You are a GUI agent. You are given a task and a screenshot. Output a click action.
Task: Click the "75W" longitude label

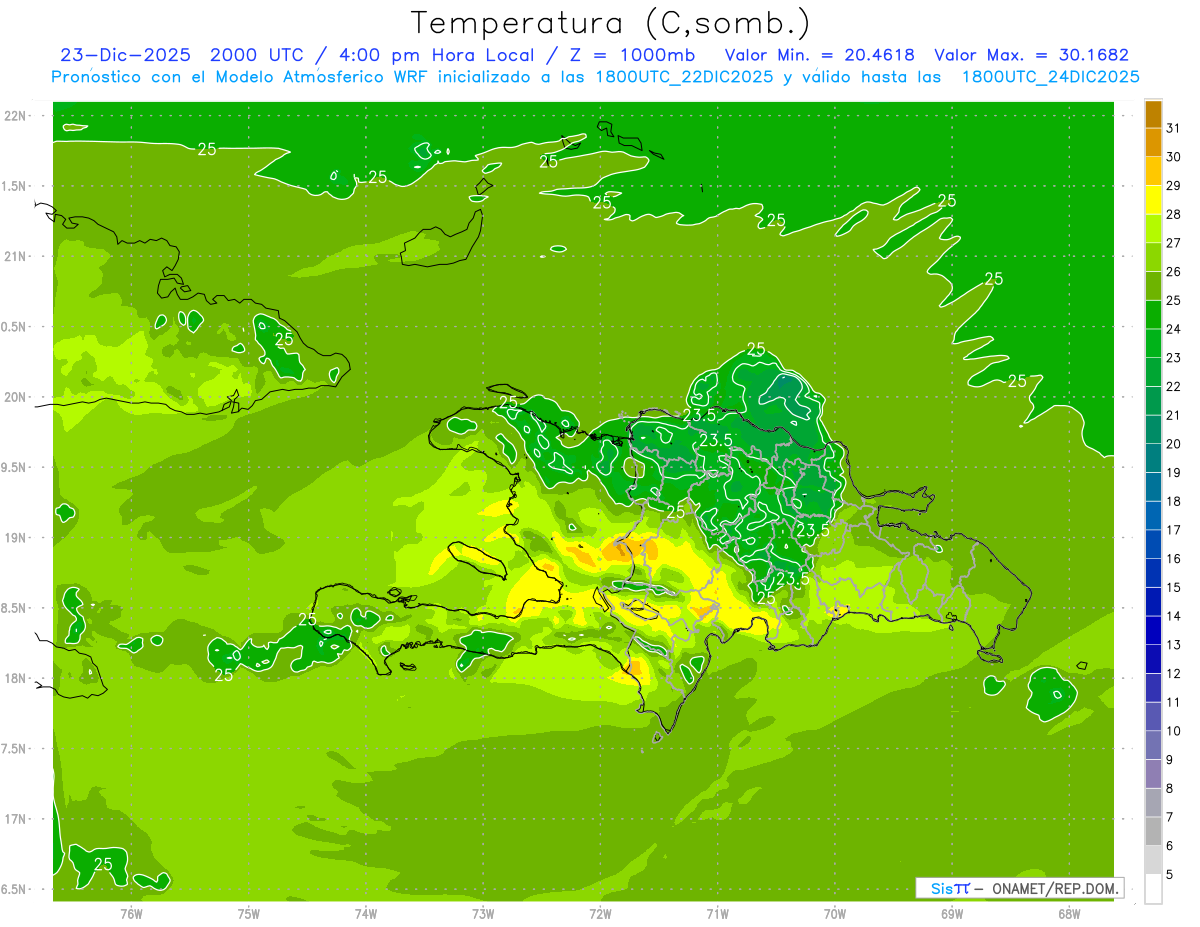click(249, 913)
